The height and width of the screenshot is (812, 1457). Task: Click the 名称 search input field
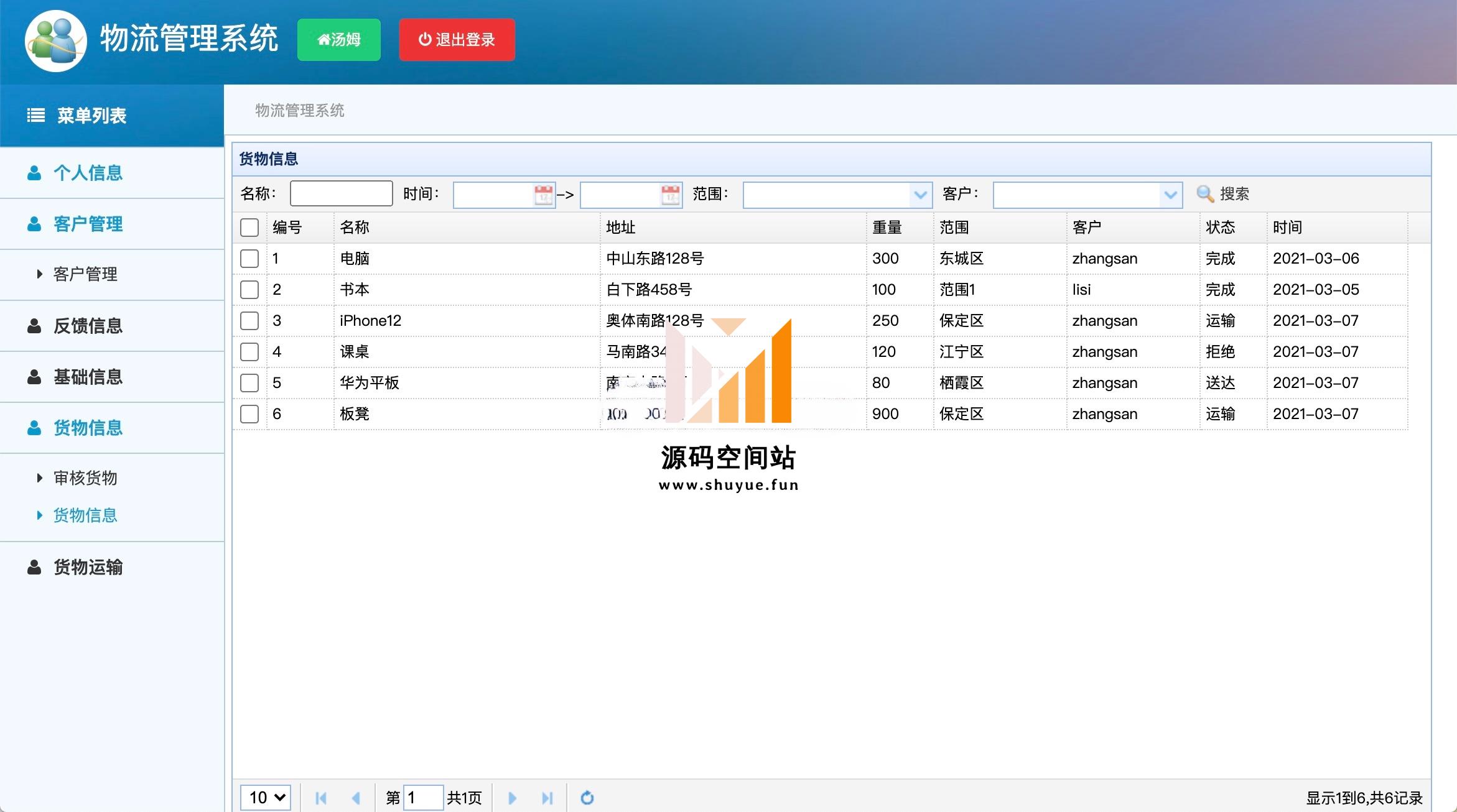[x=341, y=194]
